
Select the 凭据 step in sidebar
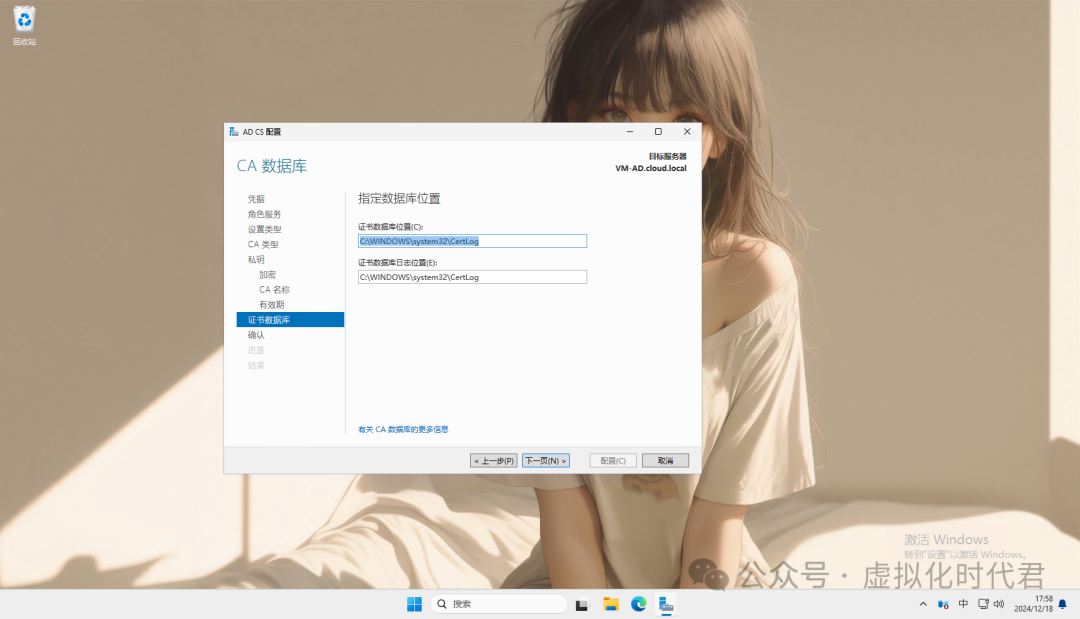[256, 199]
